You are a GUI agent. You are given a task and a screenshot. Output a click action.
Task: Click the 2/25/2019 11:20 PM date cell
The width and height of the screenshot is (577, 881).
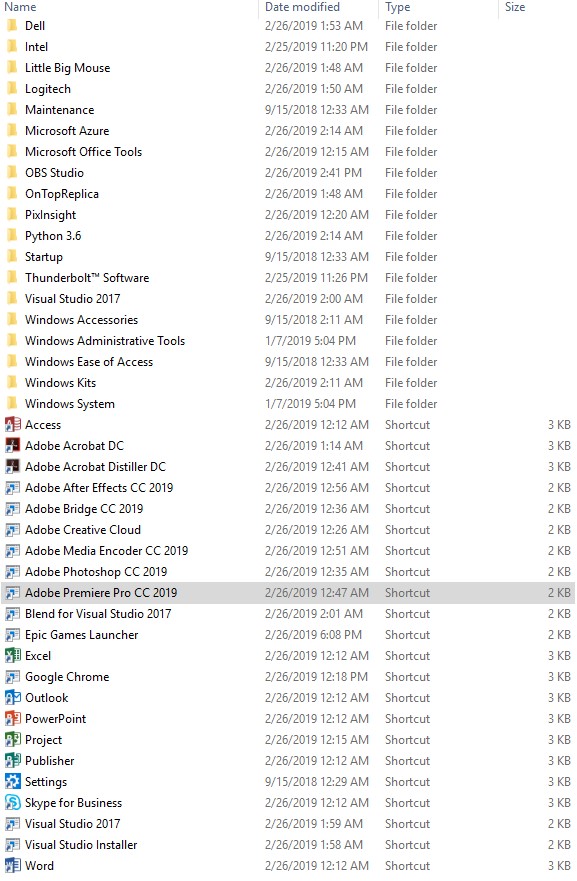click(316, 47)
